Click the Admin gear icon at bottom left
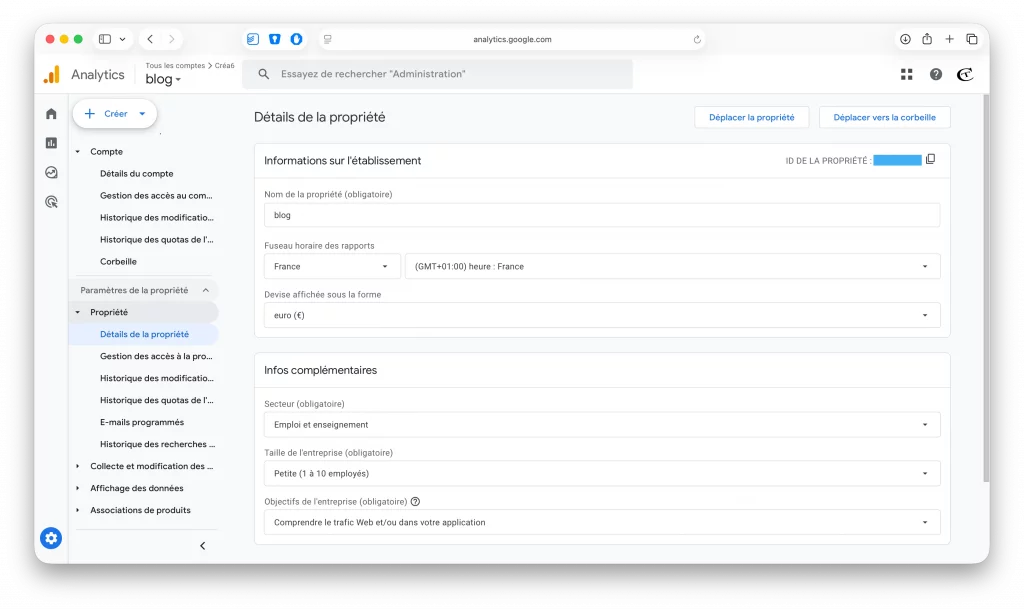The image size is (1024, 609). (50, 538)
